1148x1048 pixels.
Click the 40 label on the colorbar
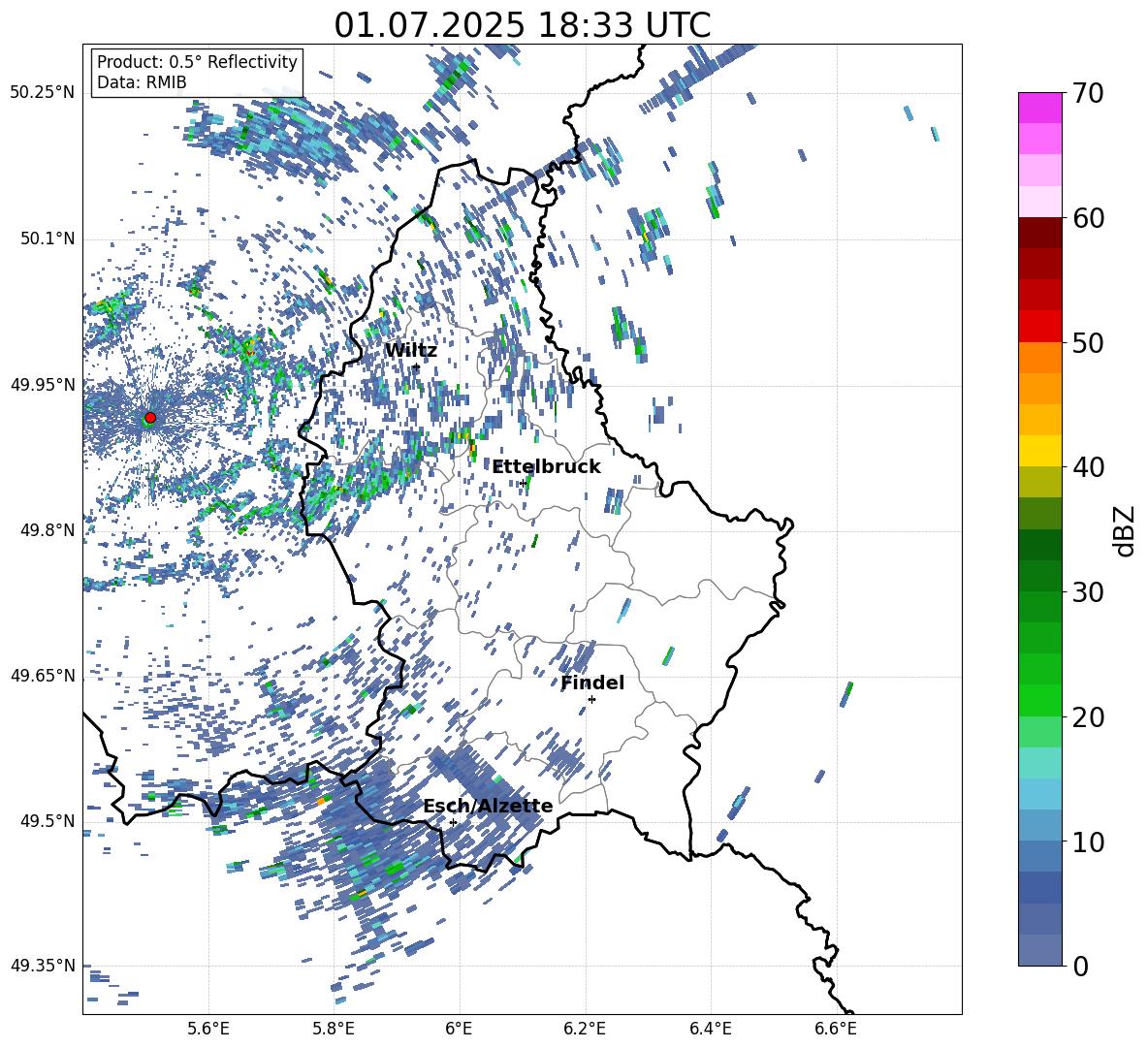point(1088,467)
